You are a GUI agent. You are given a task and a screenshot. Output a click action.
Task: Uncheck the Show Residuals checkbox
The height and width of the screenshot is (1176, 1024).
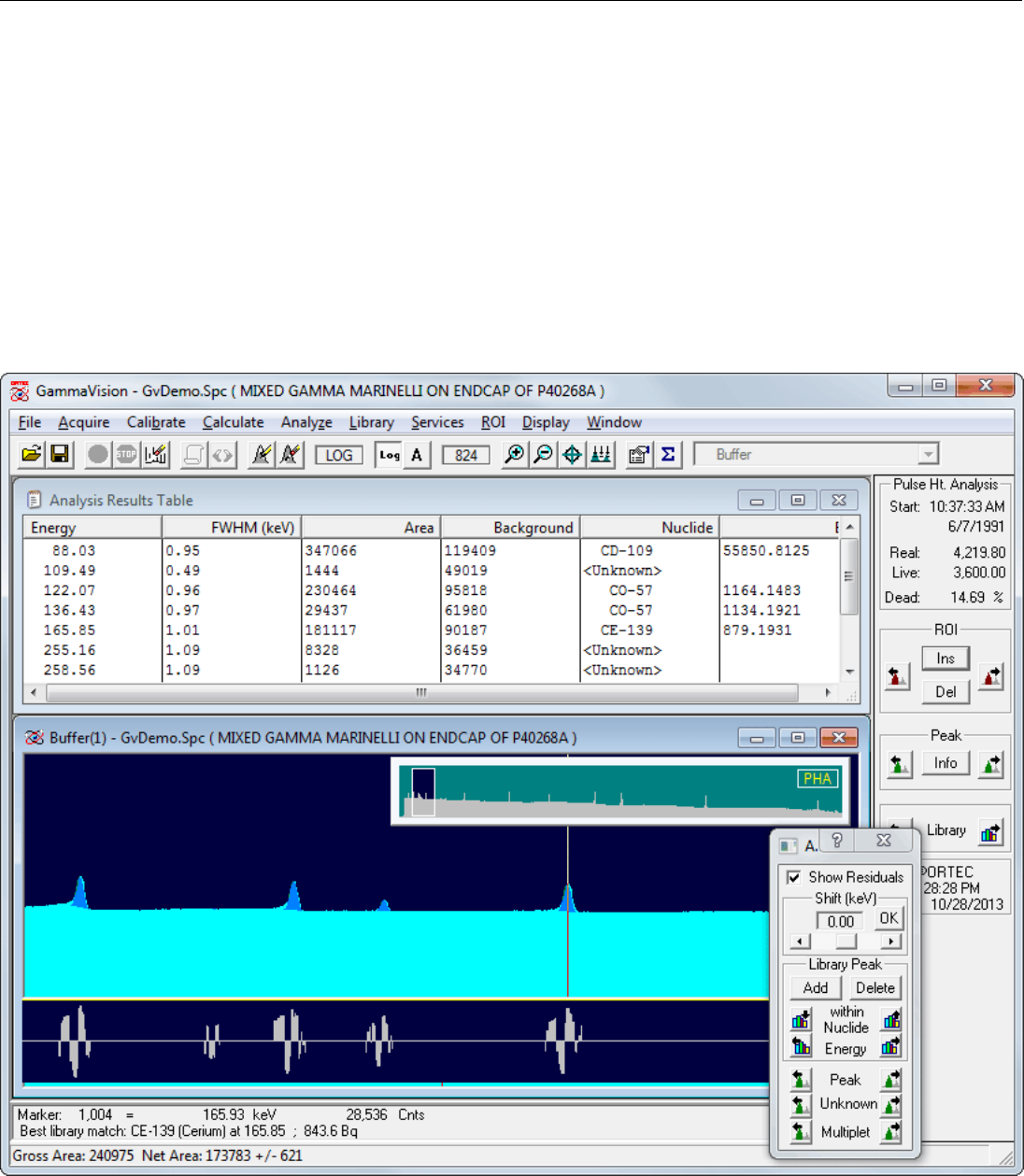pyautogui.click(x=793, y=877)
